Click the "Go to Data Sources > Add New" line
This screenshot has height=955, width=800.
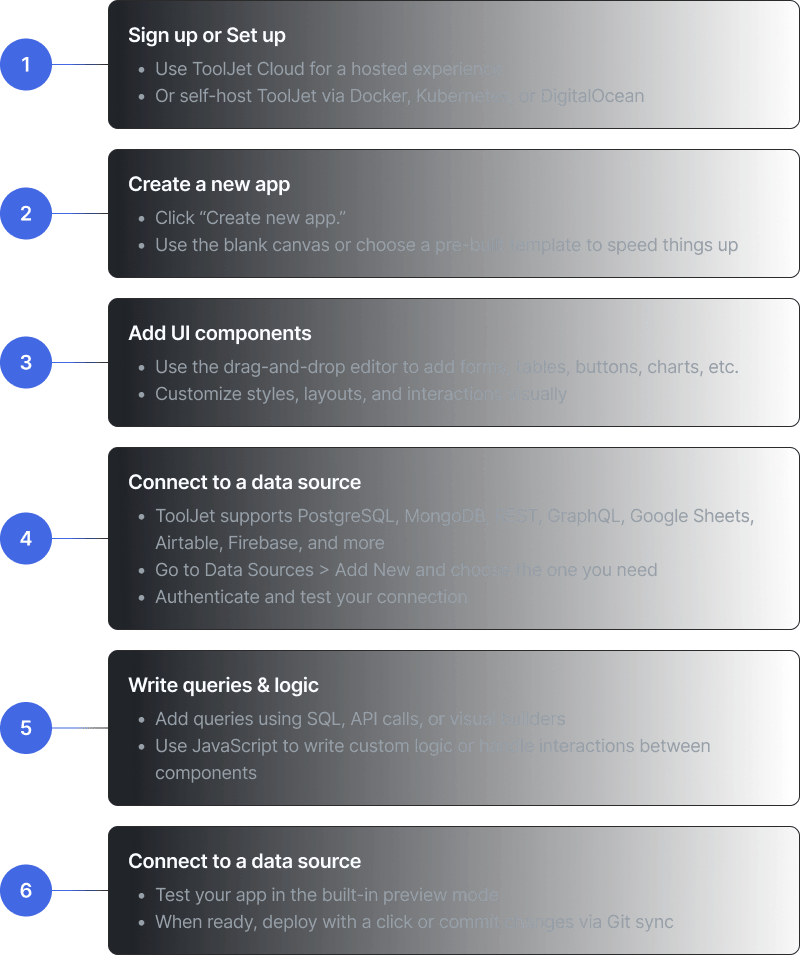406,570
